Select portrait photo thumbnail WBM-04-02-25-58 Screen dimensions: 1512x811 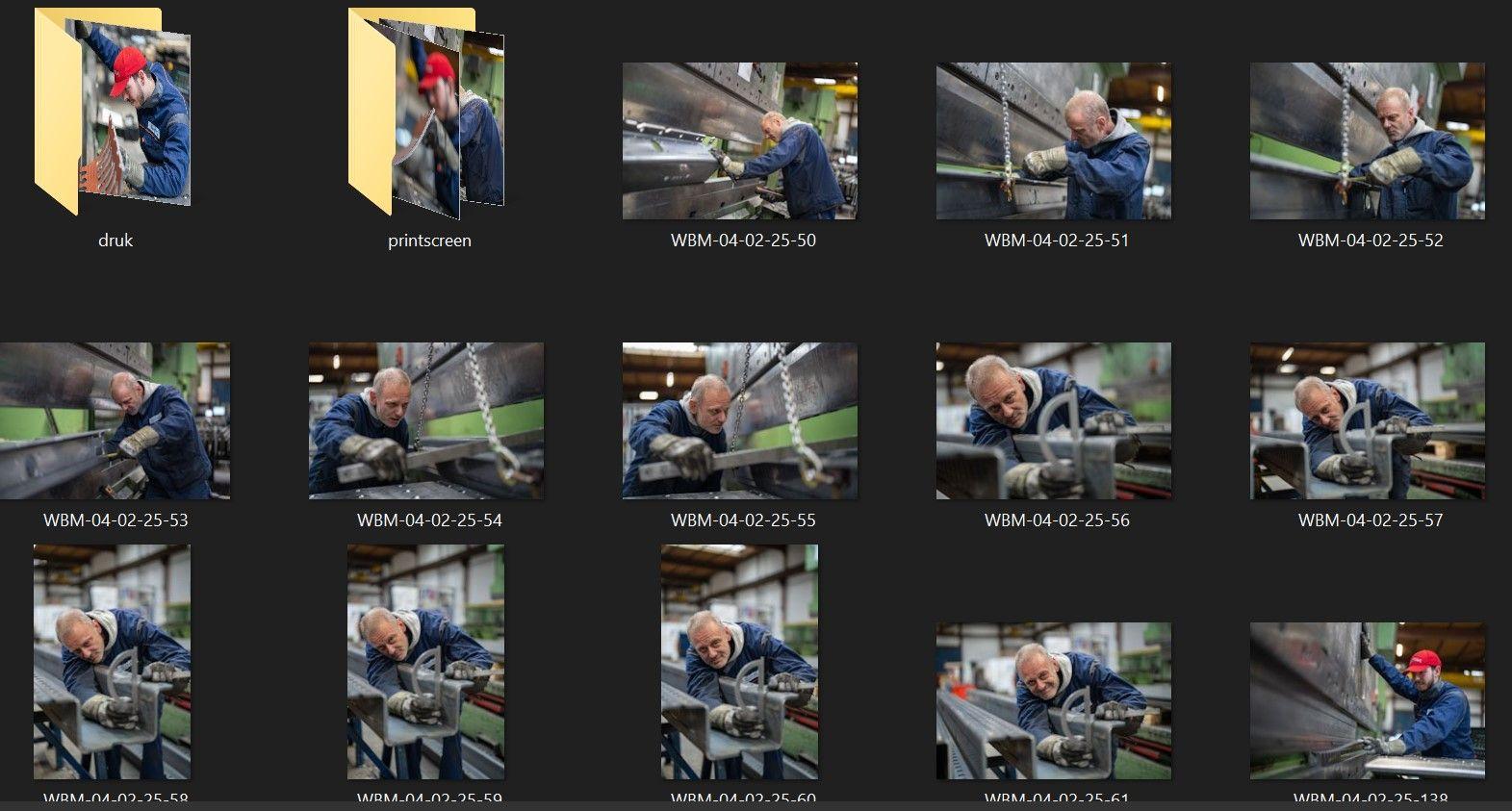[x=112, y=662]
